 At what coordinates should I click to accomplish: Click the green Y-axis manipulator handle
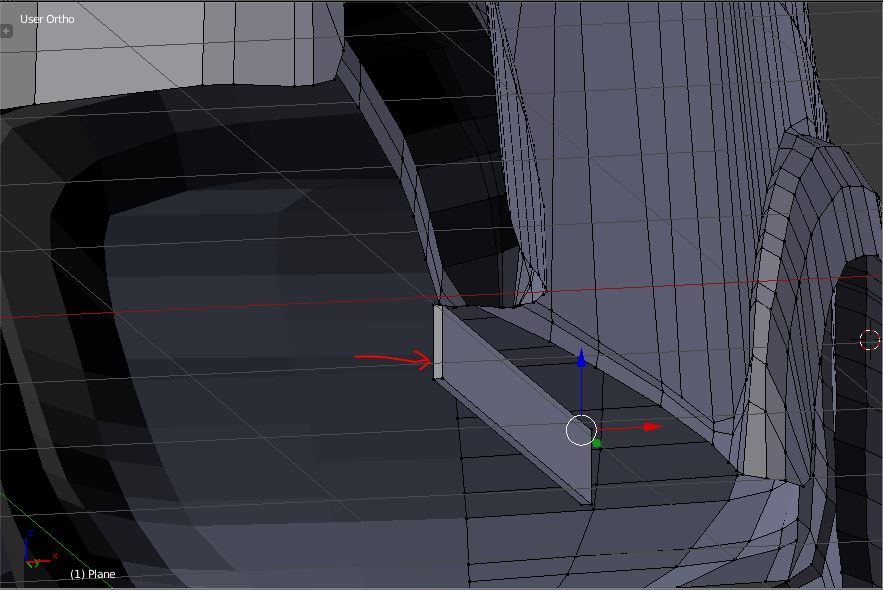596,444
